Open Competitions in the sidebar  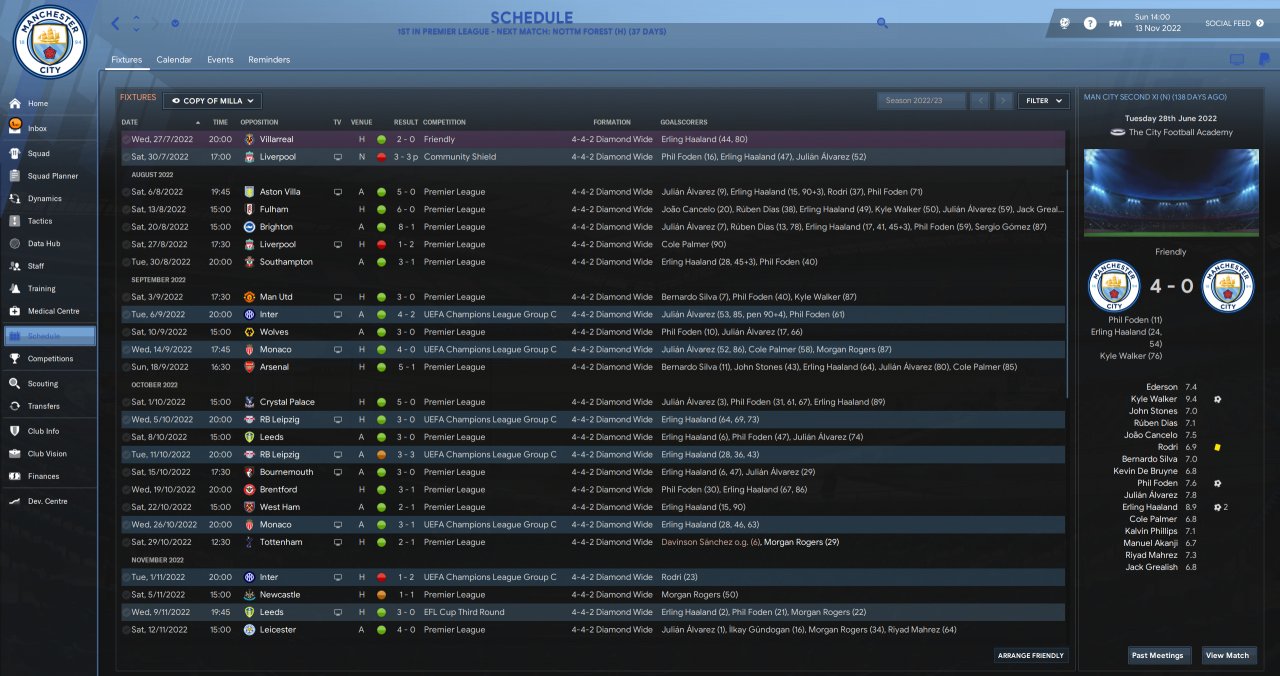(49, 359)
